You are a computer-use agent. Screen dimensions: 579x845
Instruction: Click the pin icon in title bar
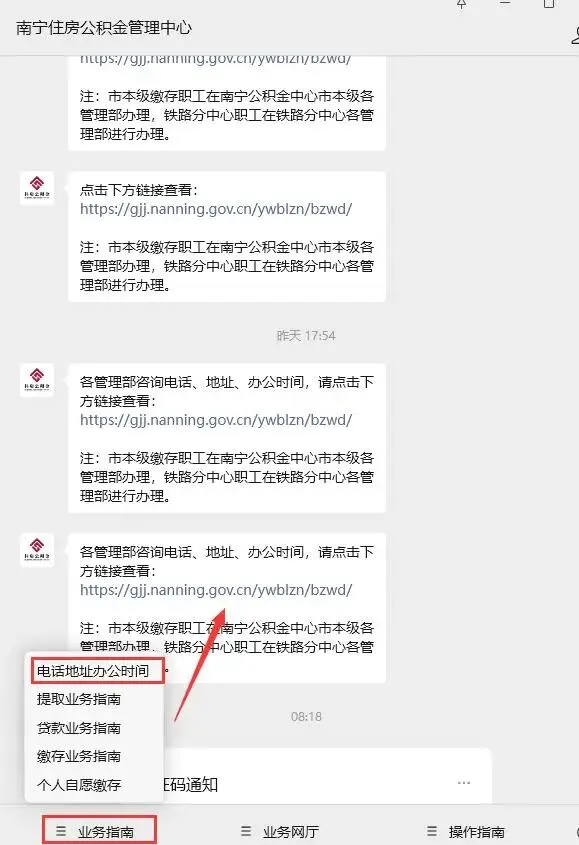(461, 4)
